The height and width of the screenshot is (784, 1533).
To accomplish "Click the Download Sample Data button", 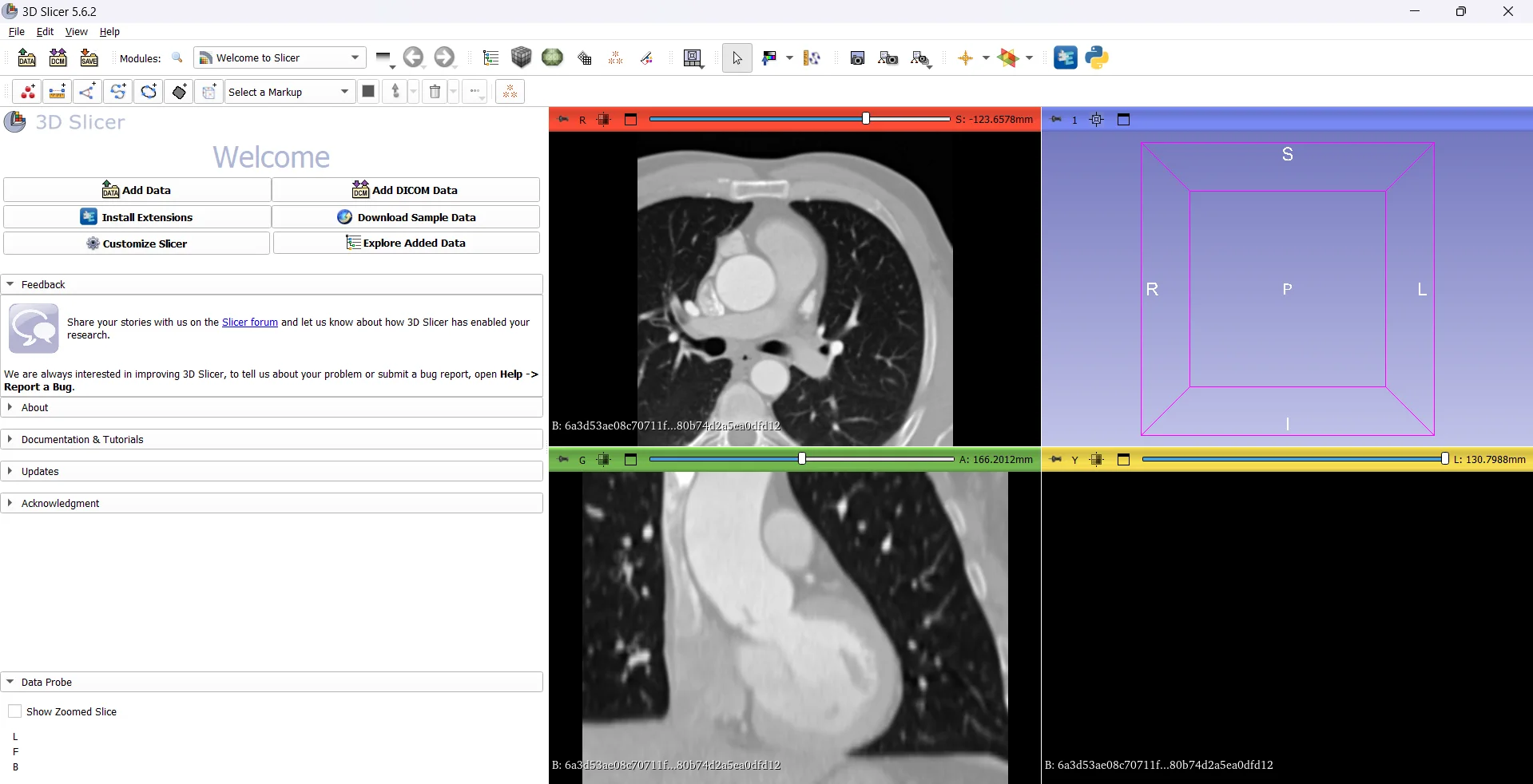I will pos(406,217).
